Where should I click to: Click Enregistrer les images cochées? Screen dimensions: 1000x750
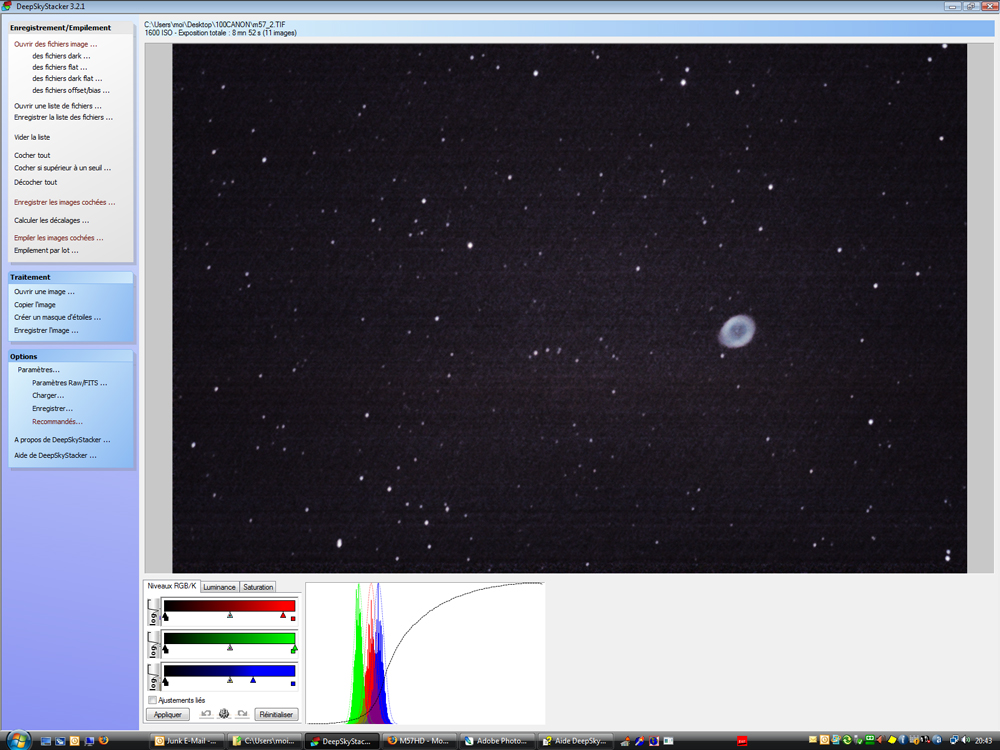click(x=64, y=202)
